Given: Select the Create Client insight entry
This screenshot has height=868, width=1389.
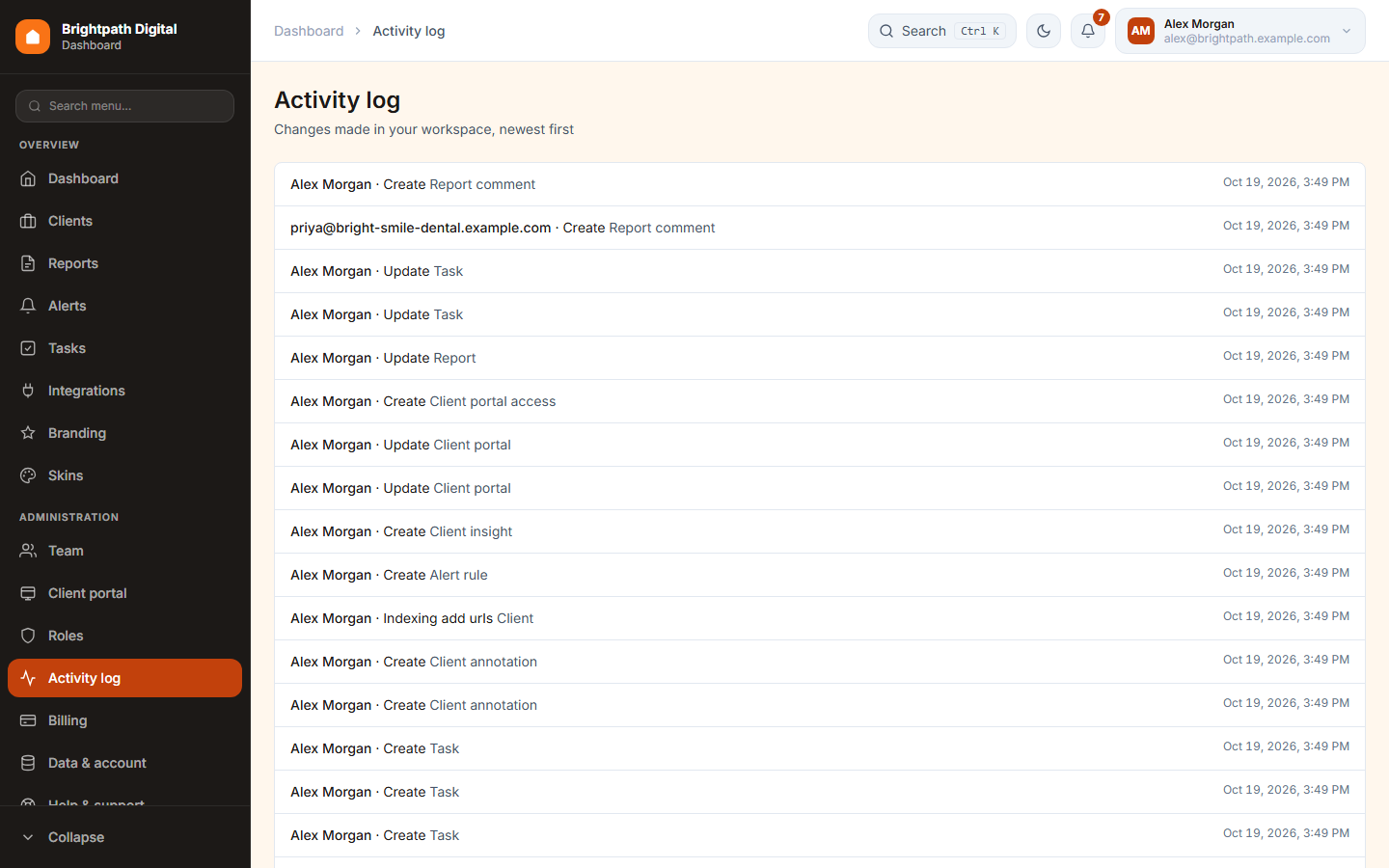Looking at the screenshot, I should (820, 531).
